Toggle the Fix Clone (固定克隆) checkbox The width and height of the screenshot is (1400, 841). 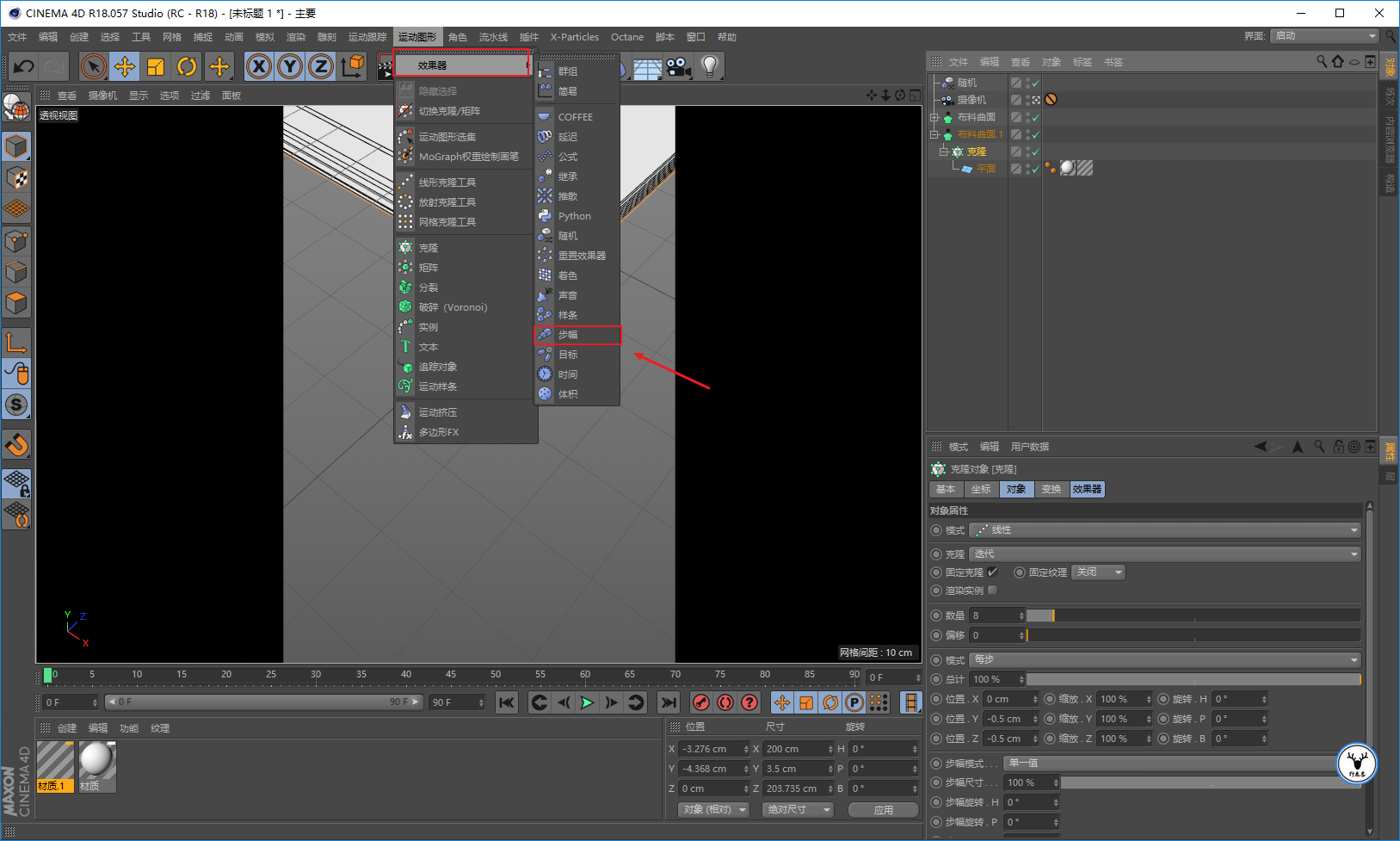coord(992,572)
